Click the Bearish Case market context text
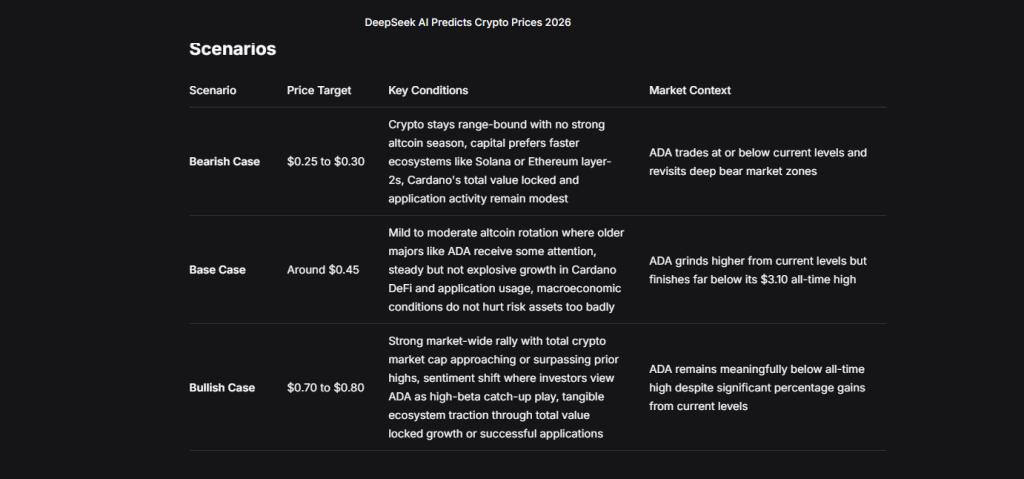 click(x=758, y=161)
